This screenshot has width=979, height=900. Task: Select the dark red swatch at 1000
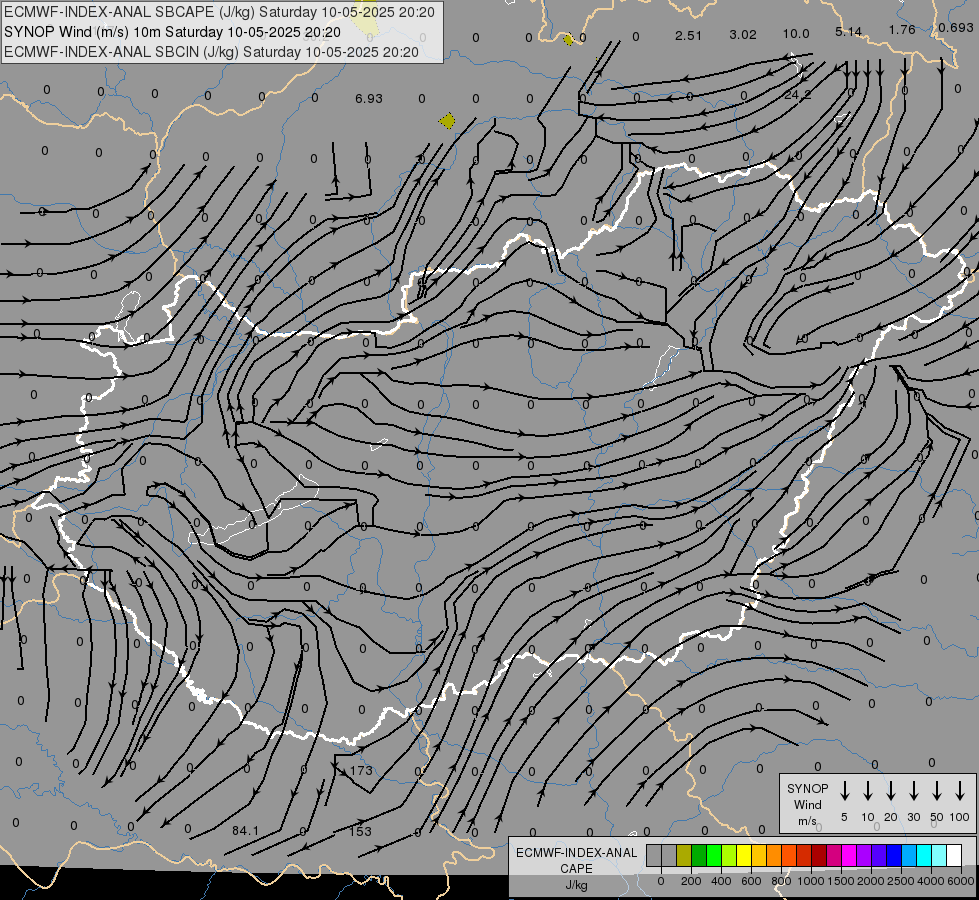819,856
